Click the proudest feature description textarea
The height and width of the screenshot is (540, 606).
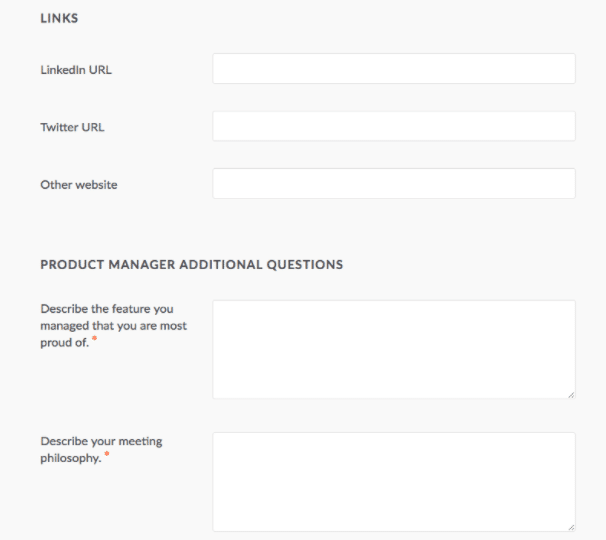(x=394, y=349)
